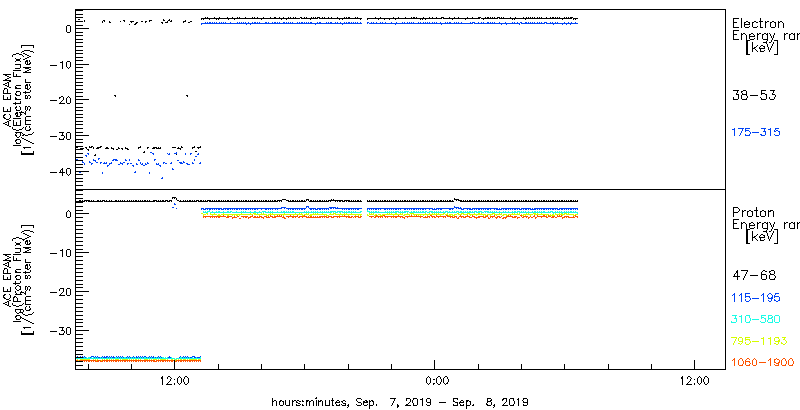Click the -10 tick on the electron flux axis
800x410 pixels.
point(60,64)
